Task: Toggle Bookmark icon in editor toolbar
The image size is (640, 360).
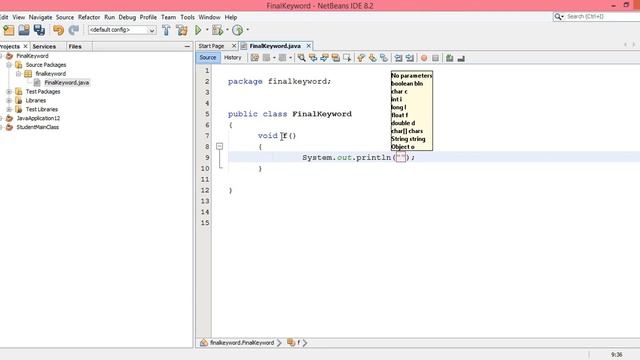Action: 384,58
